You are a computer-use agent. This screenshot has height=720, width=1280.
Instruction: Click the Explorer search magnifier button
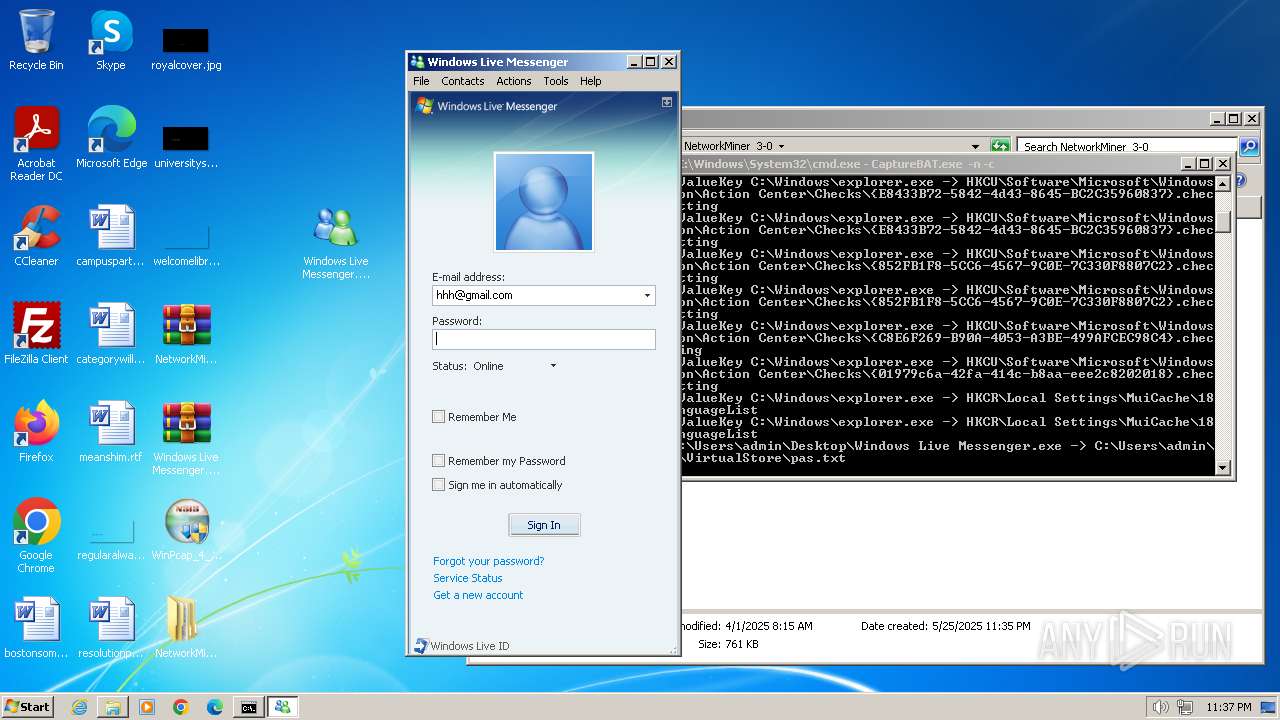point(1249,147)
